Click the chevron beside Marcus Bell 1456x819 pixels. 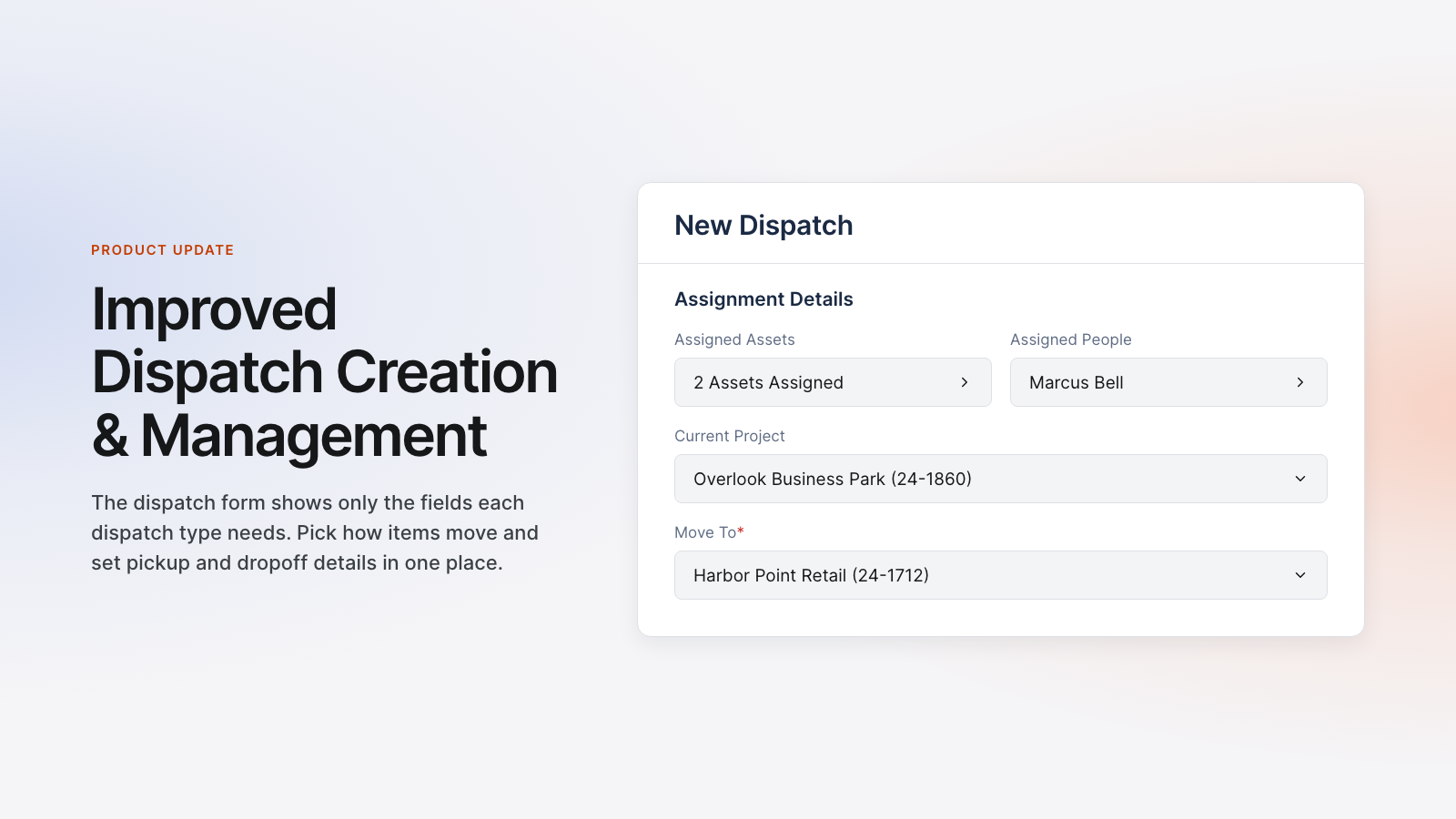point(1300,382)
